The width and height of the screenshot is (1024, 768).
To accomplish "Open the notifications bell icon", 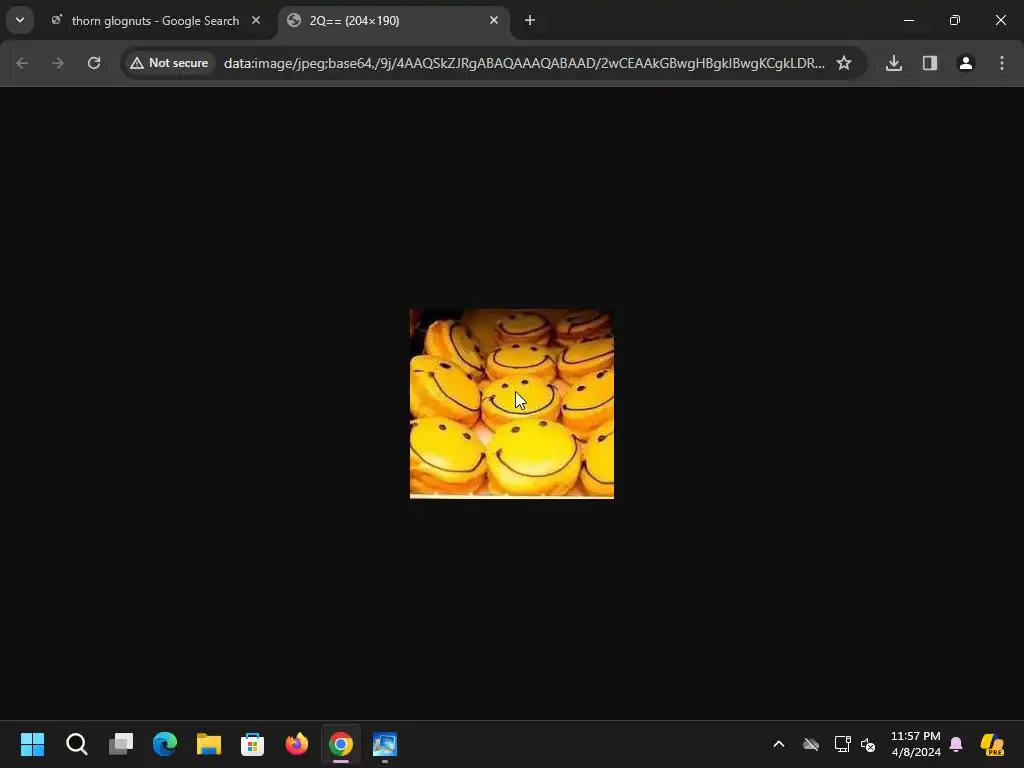I will (956, 744).
